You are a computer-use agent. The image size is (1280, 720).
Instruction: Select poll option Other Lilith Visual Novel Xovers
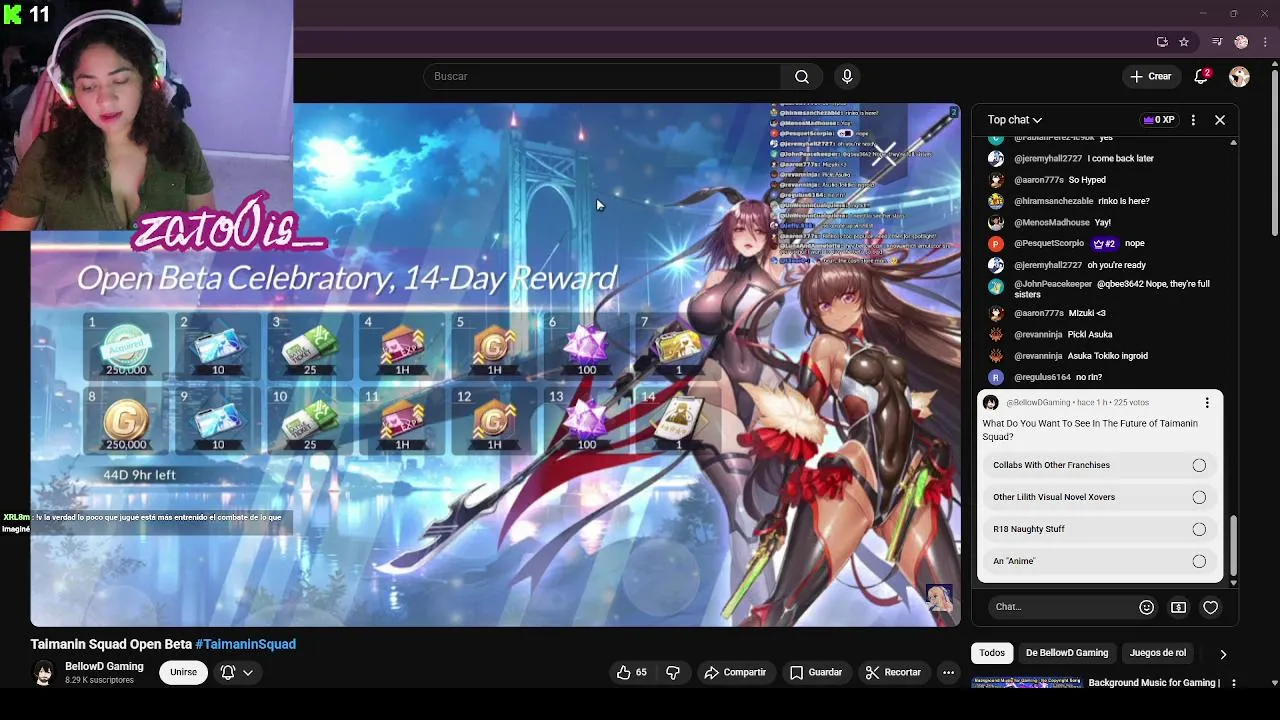[1100, 497]
